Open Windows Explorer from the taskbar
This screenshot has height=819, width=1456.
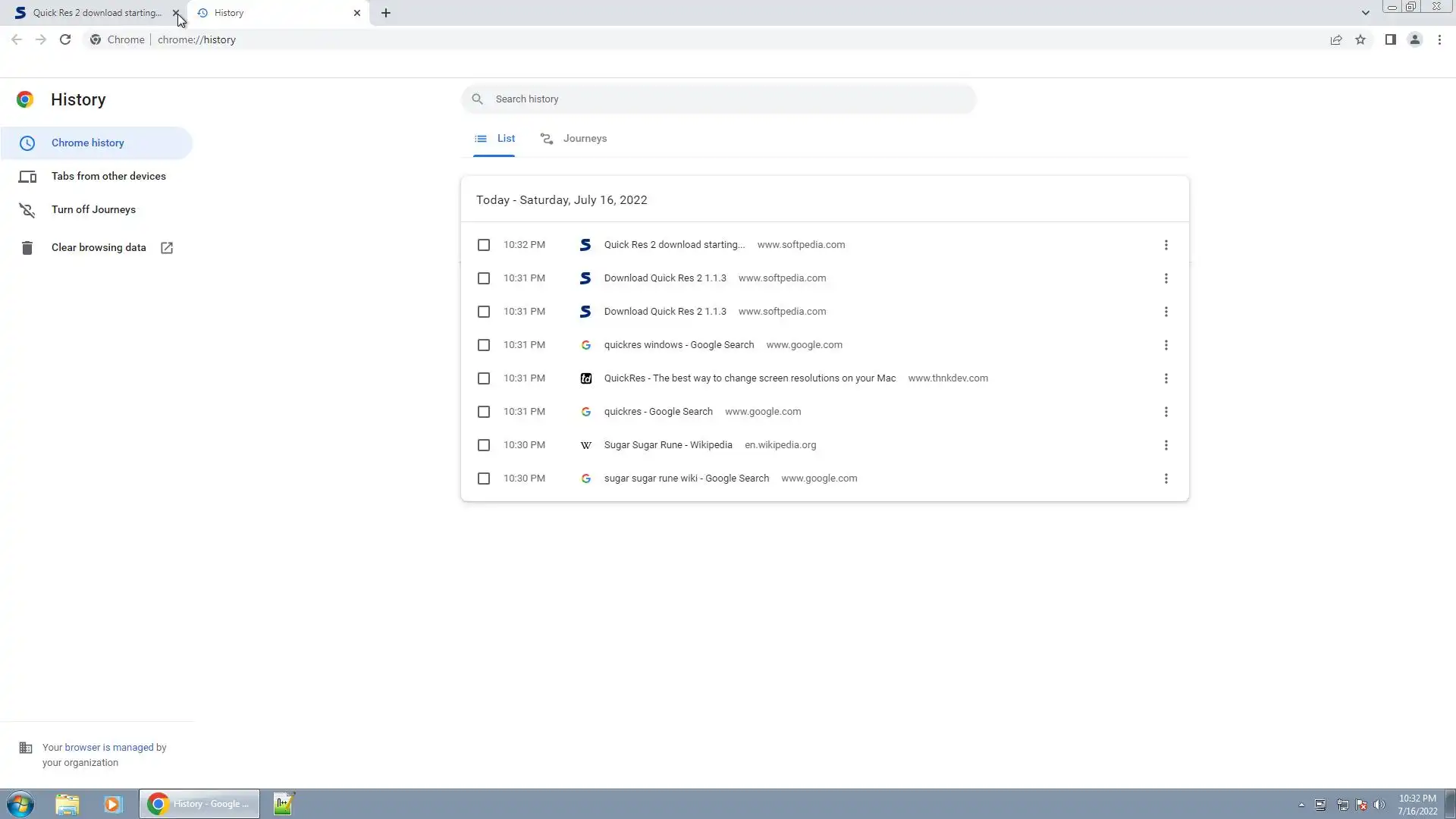click(67, 804)
